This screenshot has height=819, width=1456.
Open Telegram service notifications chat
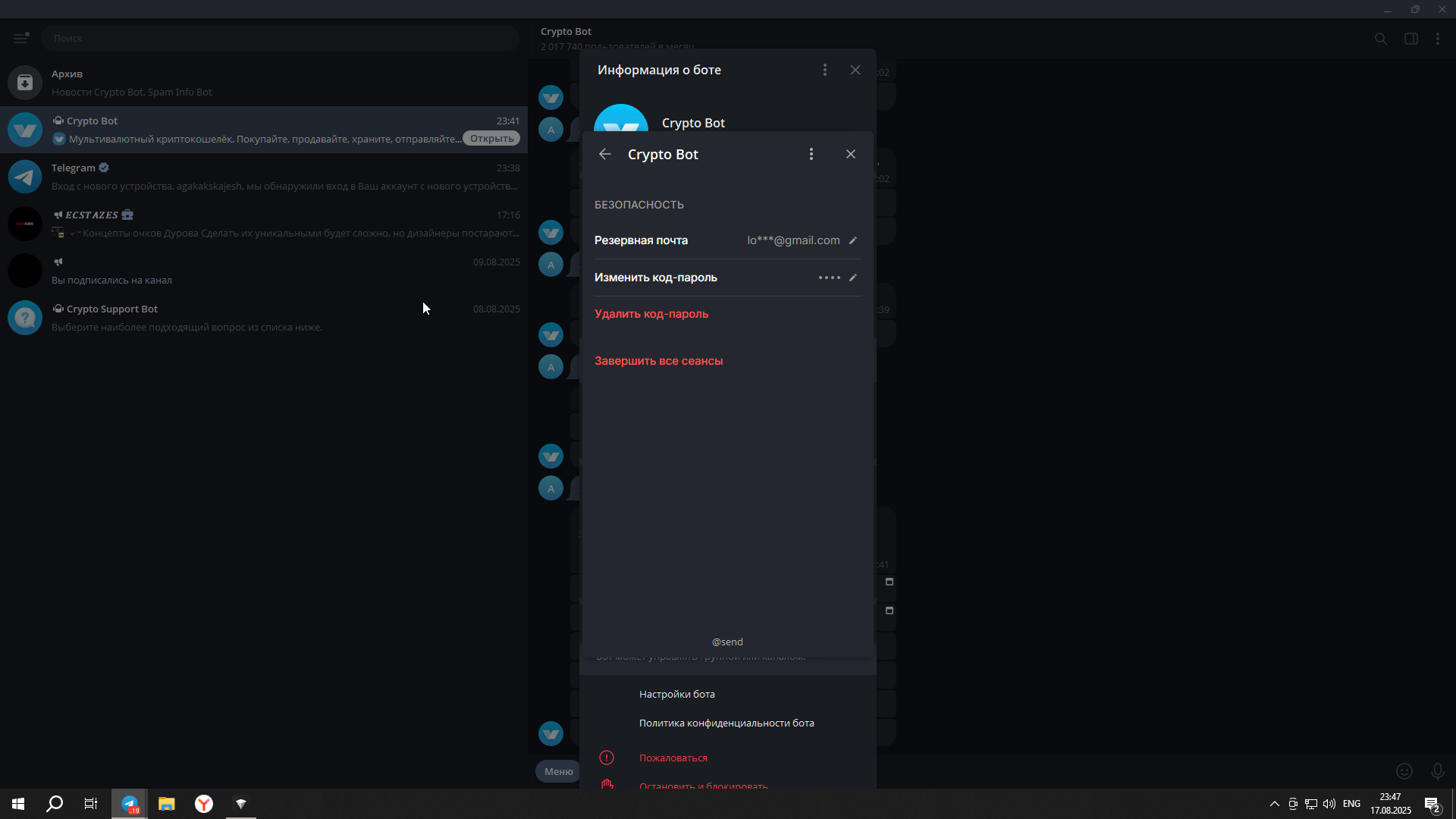click(x=264, y=177)
